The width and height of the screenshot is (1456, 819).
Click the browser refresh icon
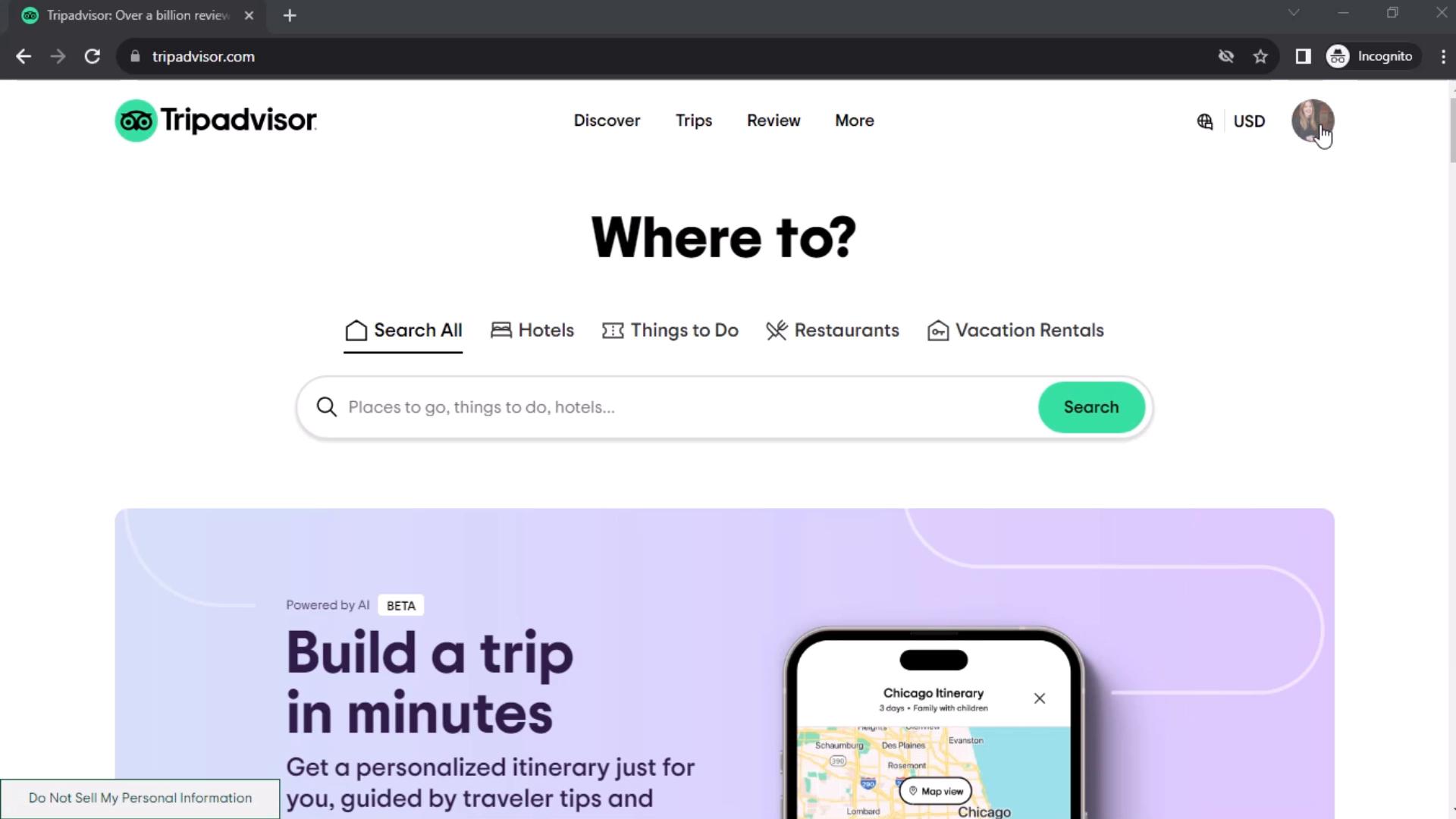(92, 57)
